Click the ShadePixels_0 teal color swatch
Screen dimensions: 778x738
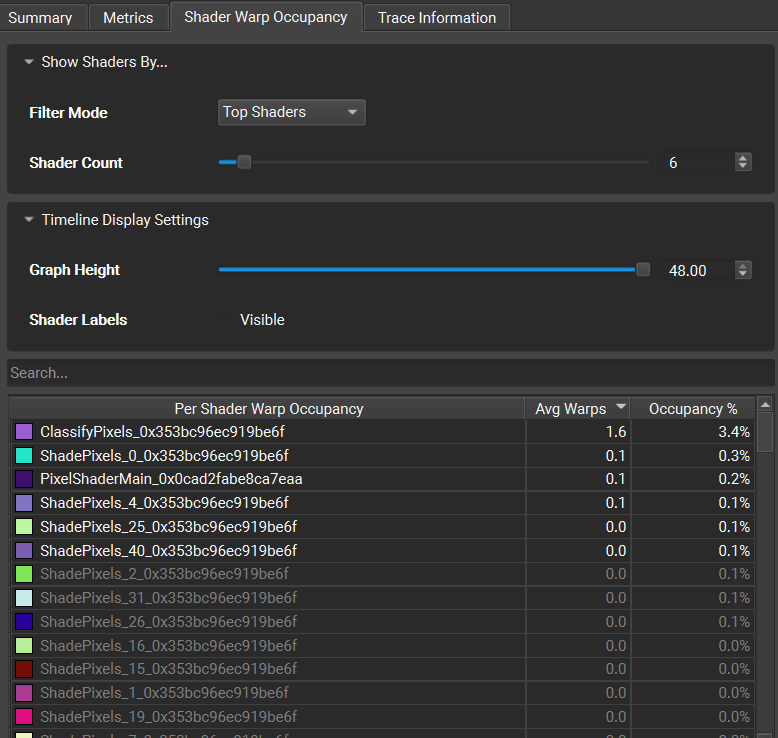point(24,456)
